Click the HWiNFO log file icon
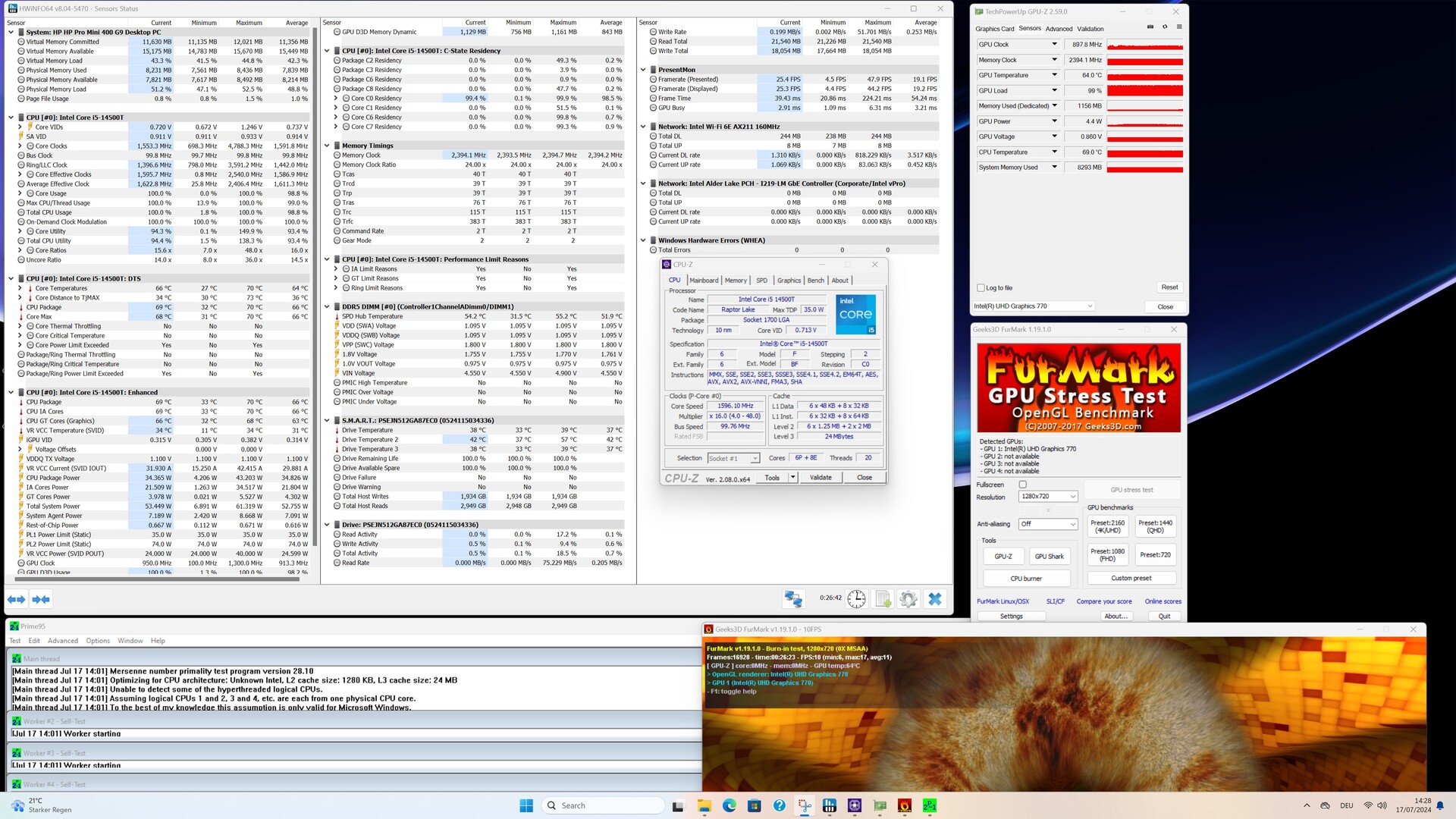Viewport: 1456px width, 819px height. coord(883,599)
